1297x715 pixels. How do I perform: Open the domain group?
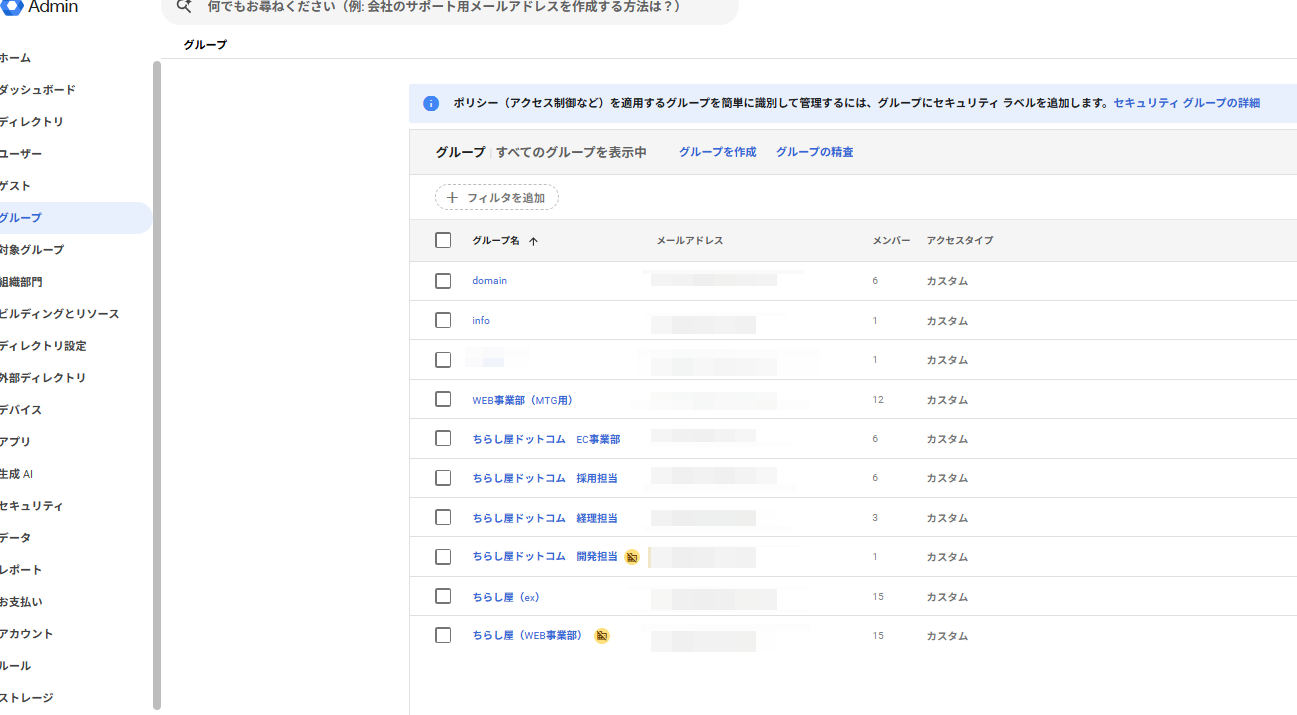tap(490, 281)
